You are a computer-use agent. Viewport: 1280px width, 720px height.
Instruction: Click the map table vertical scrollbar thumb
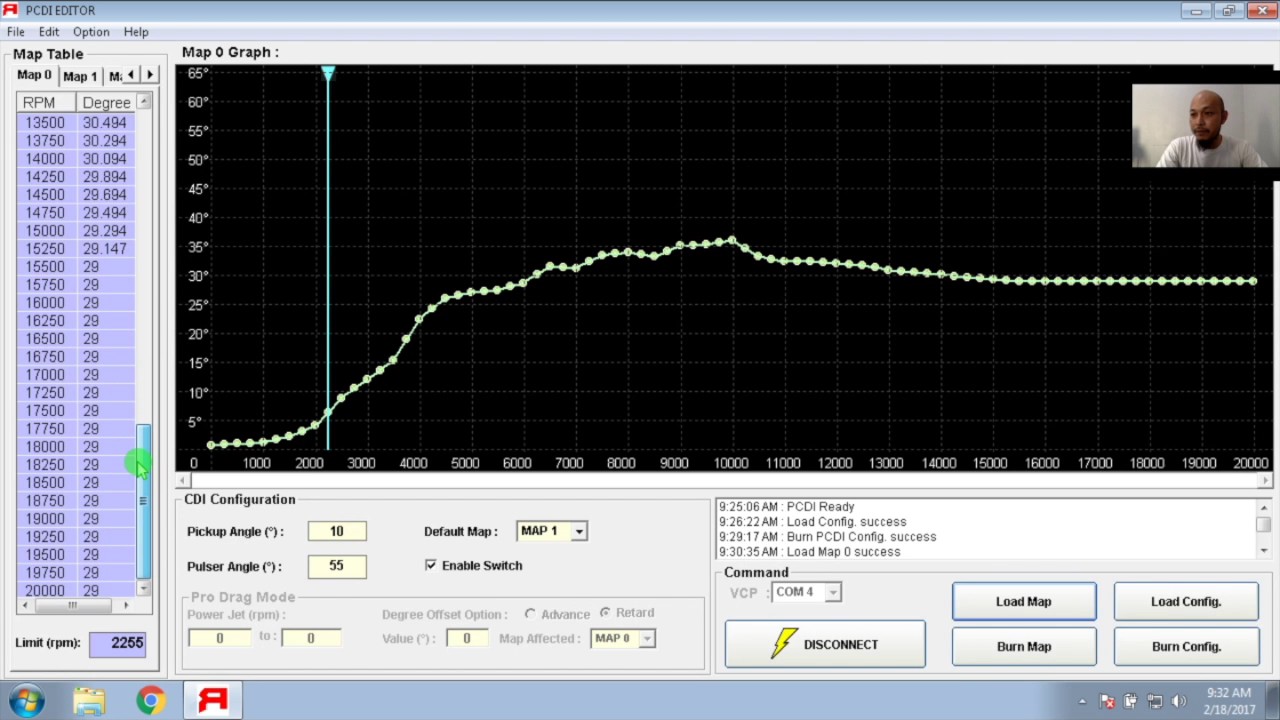tap(144, 500)
